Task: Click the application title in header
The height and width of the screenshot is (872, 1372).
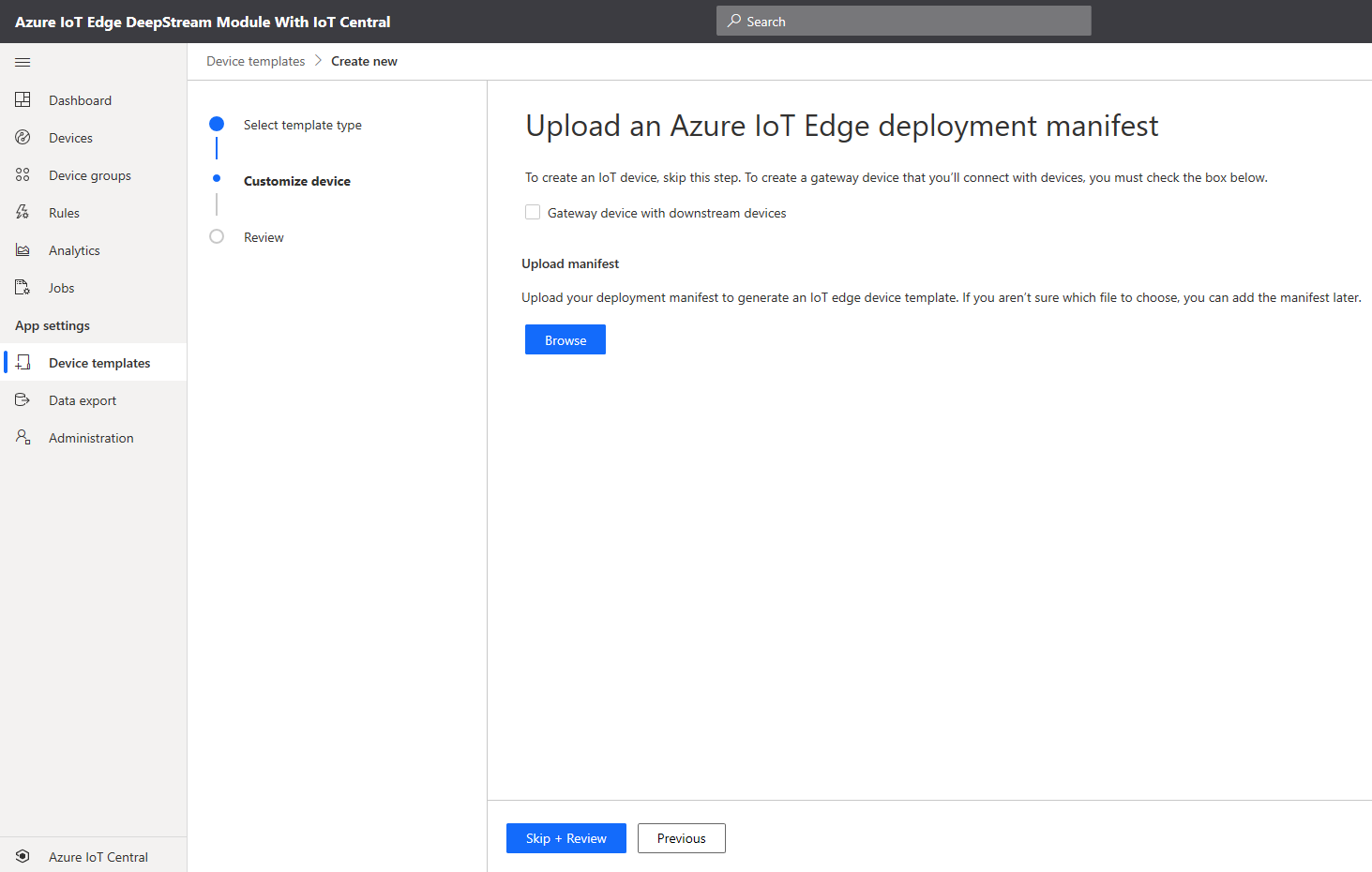Action: (203, 22)
